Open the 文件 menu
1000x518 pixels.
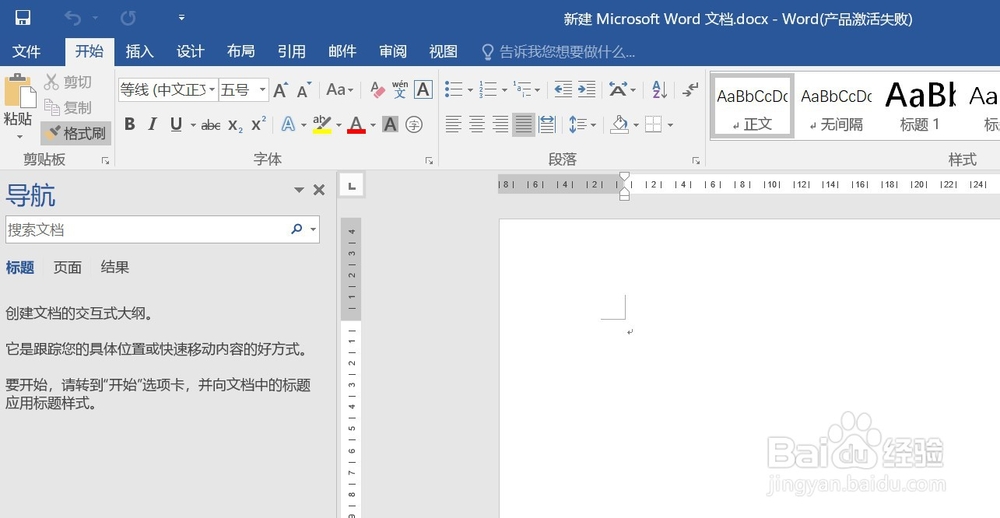coord(26,52)
